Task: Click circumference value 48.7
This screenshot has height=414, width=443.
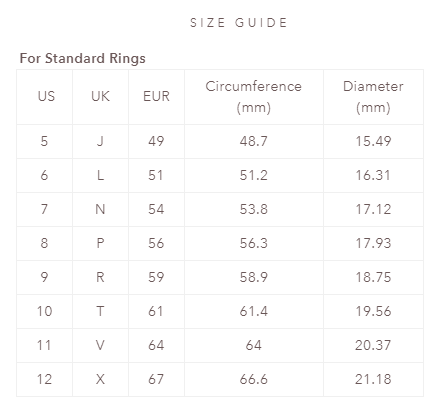Action: (x=254, y=142)
